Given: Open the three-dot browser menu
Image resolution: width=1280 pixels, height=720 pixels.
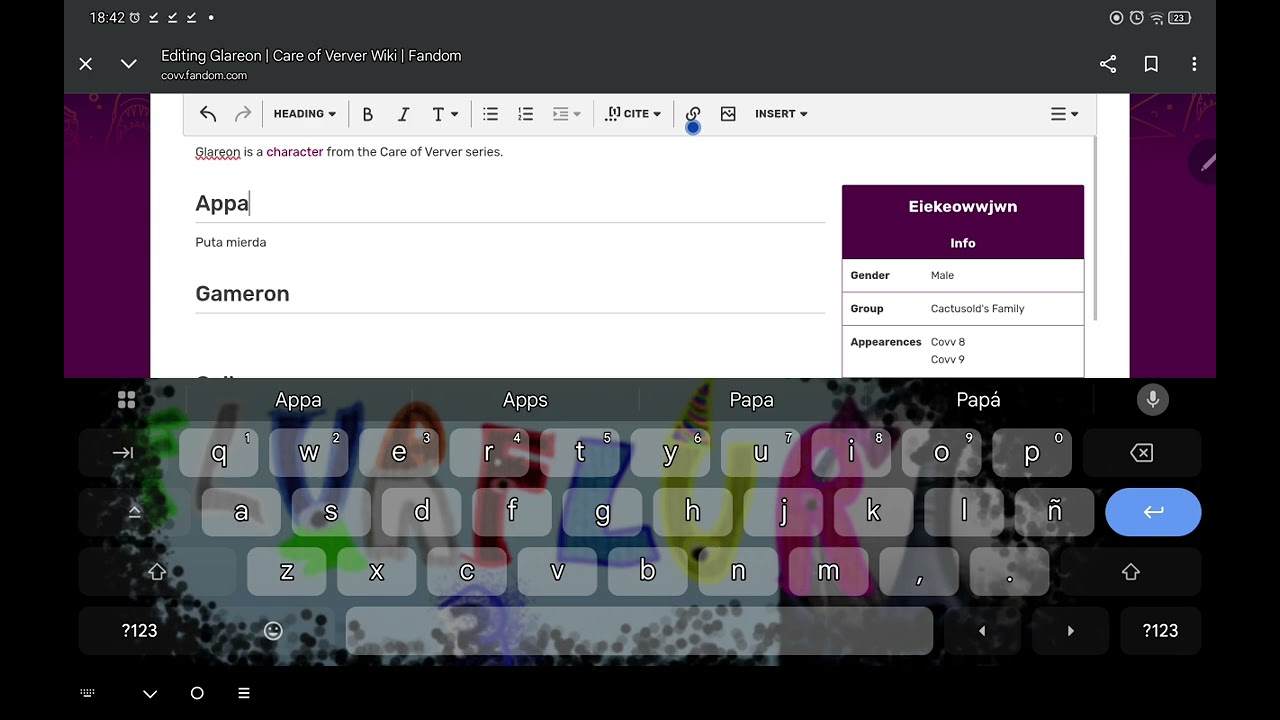Looking at the screenshot, I should [1194, 64].
